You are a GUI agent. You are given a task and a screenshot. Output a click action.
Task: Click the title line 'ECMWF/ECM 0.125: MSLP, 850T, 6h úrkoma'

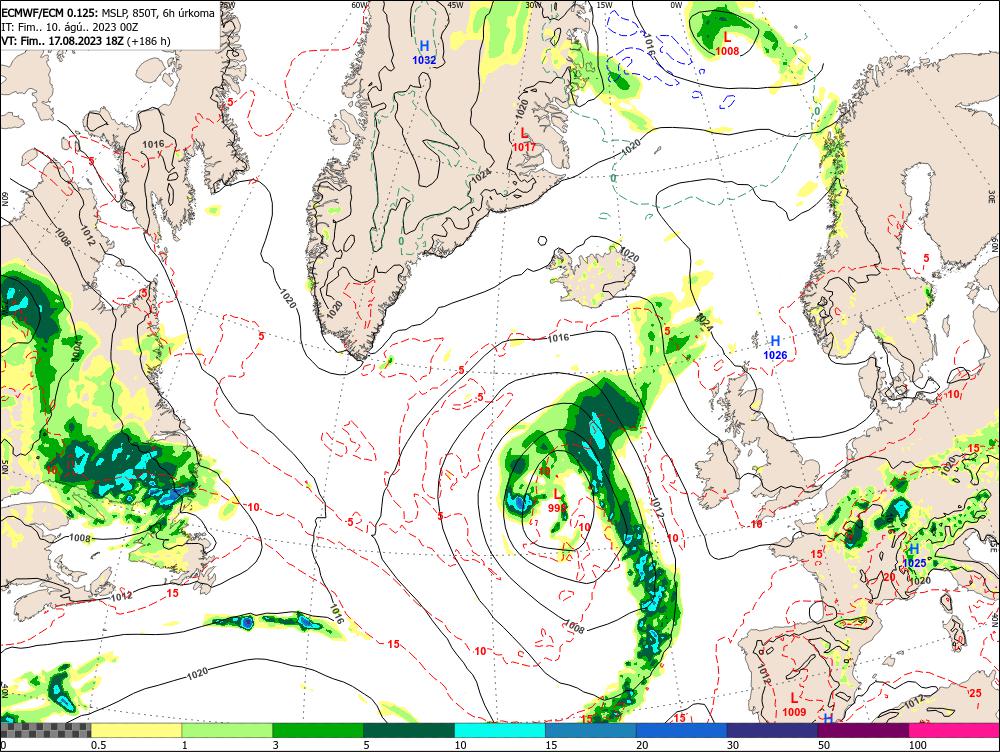tap(108, 13)
